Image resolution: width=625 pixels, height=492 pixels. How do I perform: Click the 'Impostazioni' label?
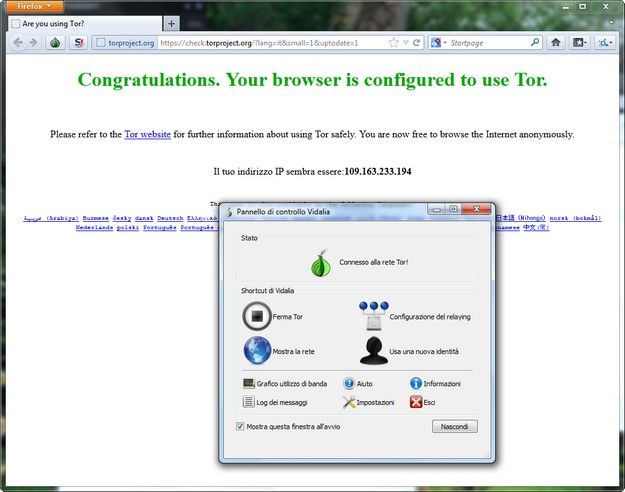click(375, 402)
